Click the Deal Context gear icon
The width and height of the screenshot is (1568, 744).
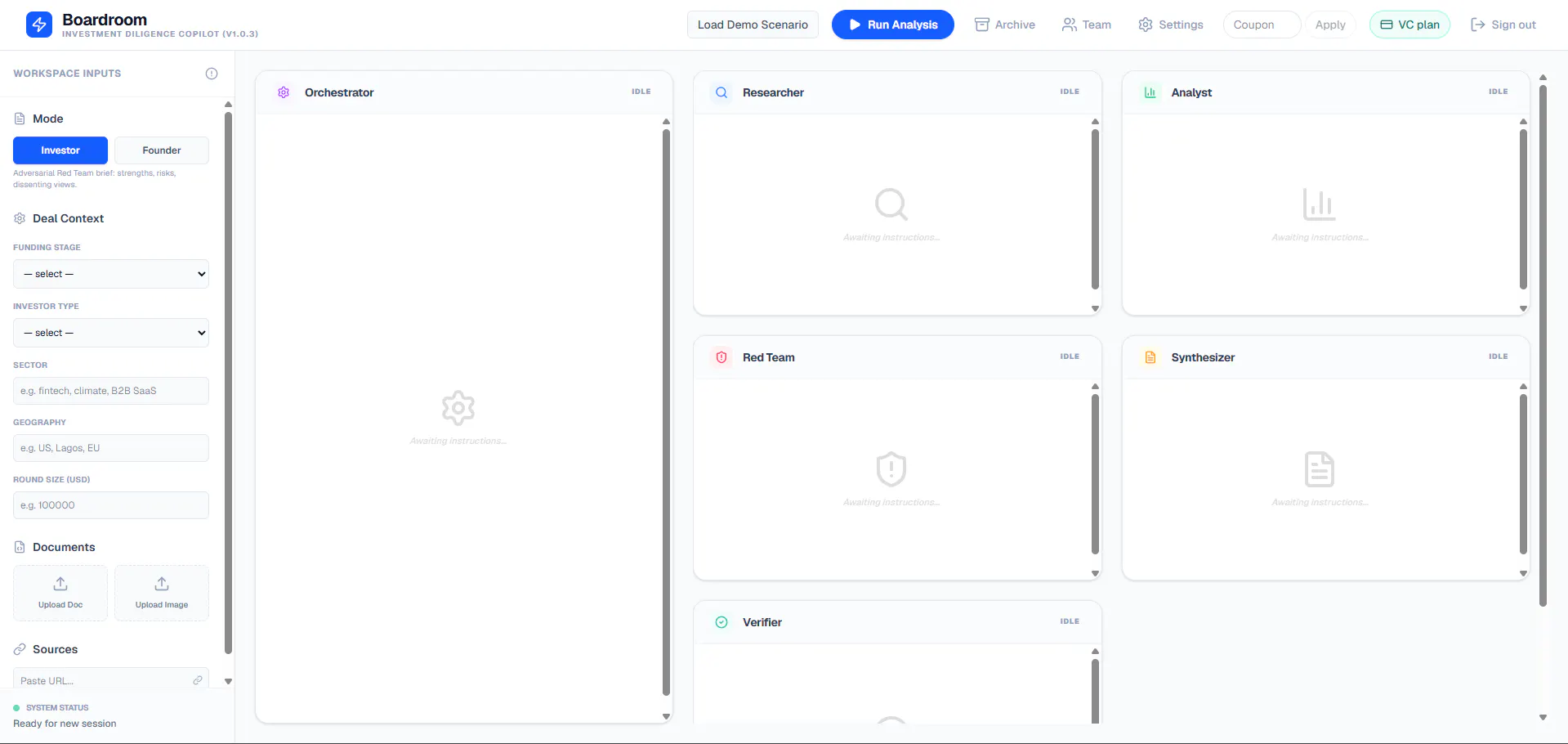[x=20, y=218]
